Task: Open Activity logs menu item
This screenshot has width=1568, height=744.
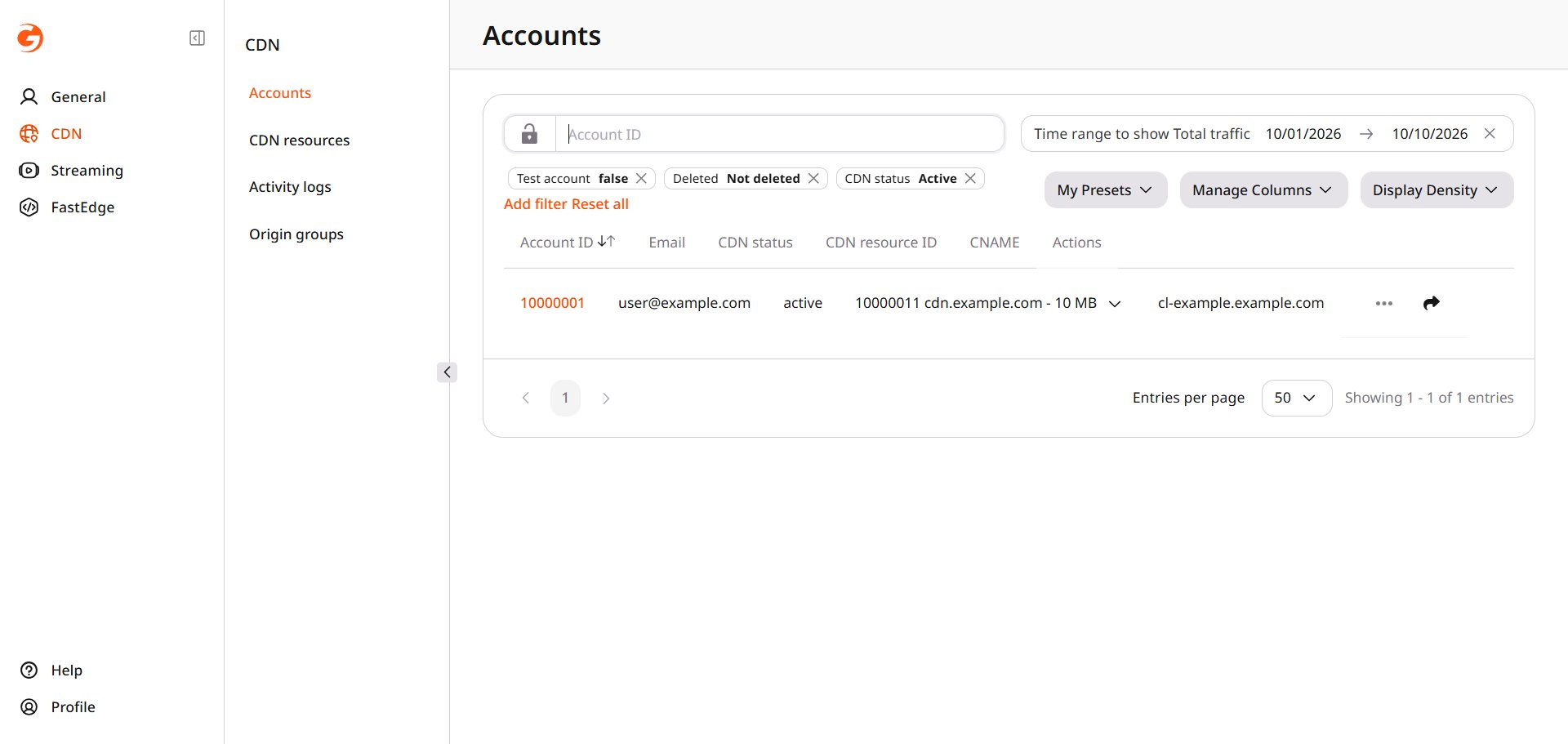Action: click(290, 187)
